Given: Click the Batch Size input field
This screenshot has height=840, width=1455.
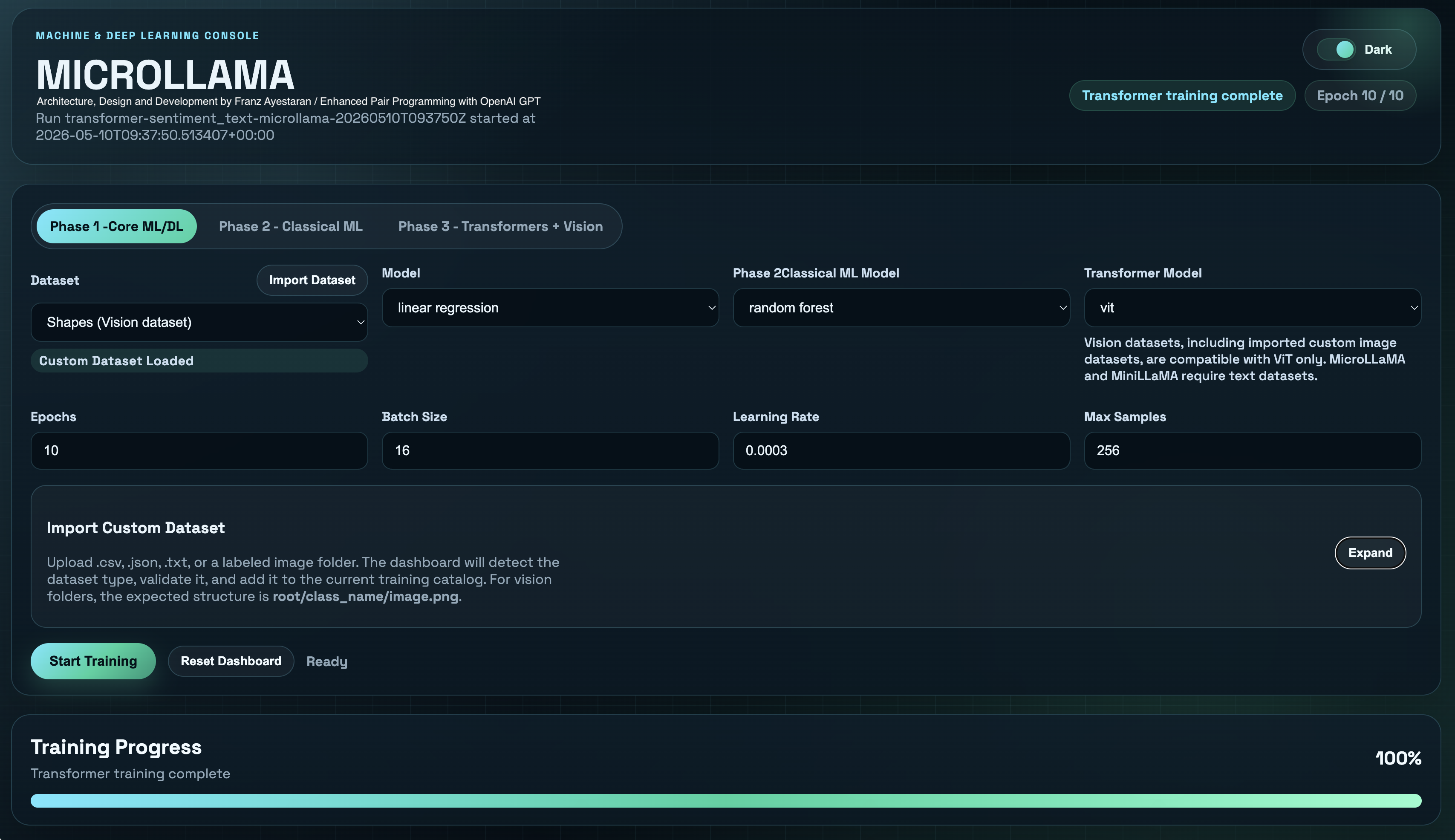Looking at the screenshot, I should (x=550, y=450).
